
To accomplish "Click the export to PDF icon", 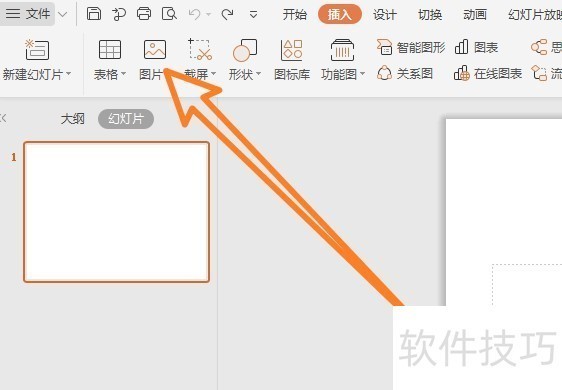I will [x=119, y=14].
